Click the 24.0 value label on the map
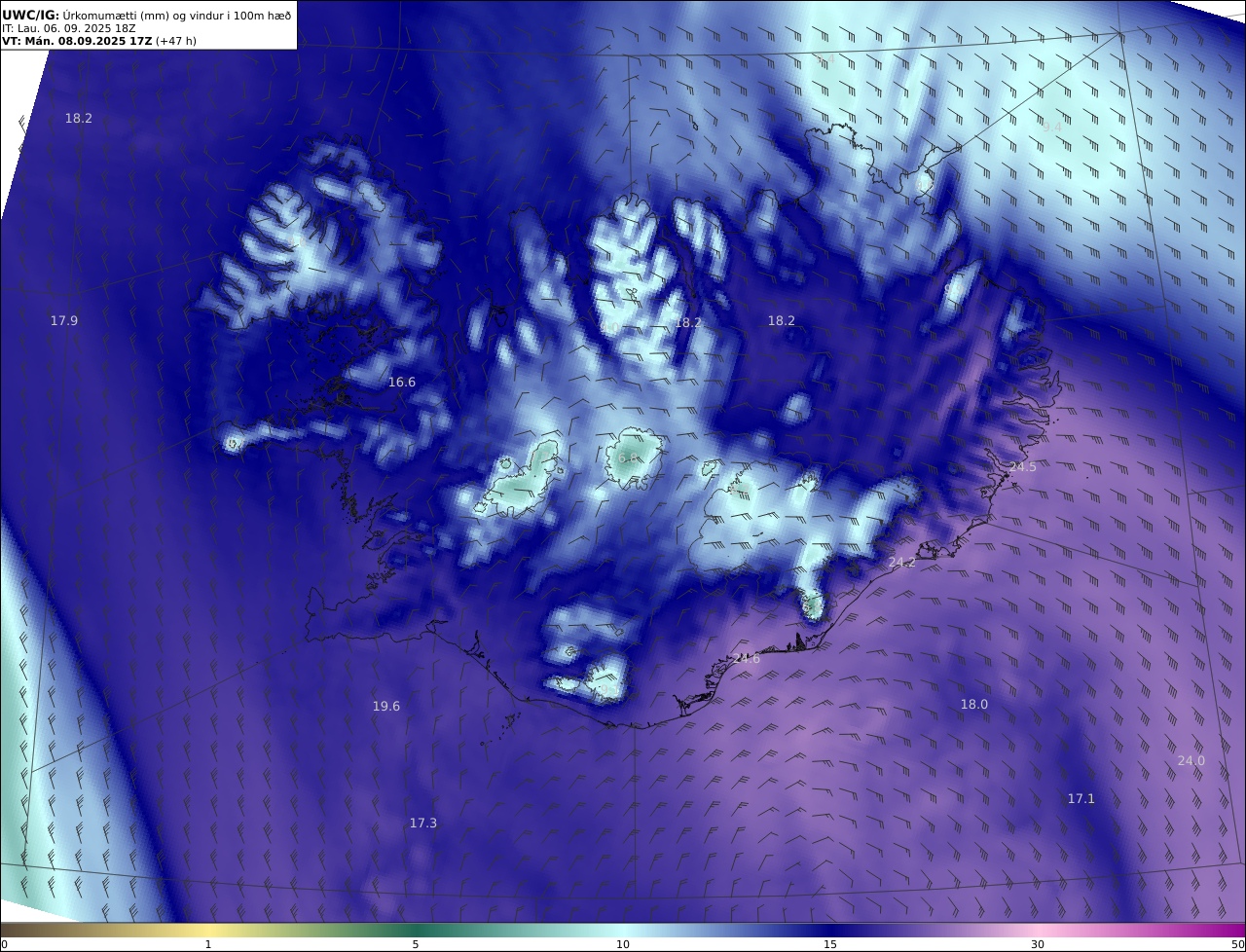1246x952 pixels. [x=1191, y=761]
